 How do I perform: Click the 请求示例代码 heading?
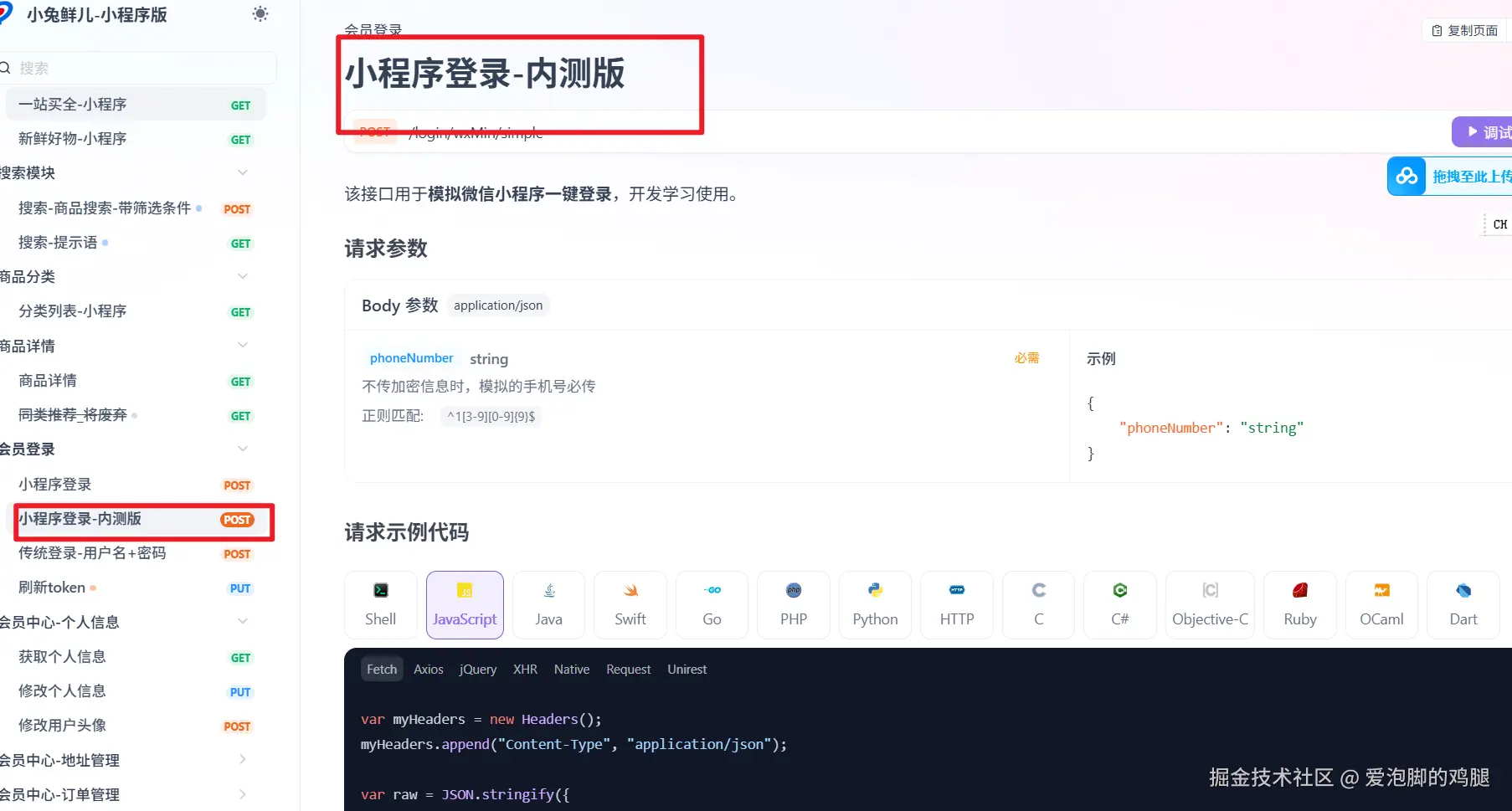coord(407,532)
